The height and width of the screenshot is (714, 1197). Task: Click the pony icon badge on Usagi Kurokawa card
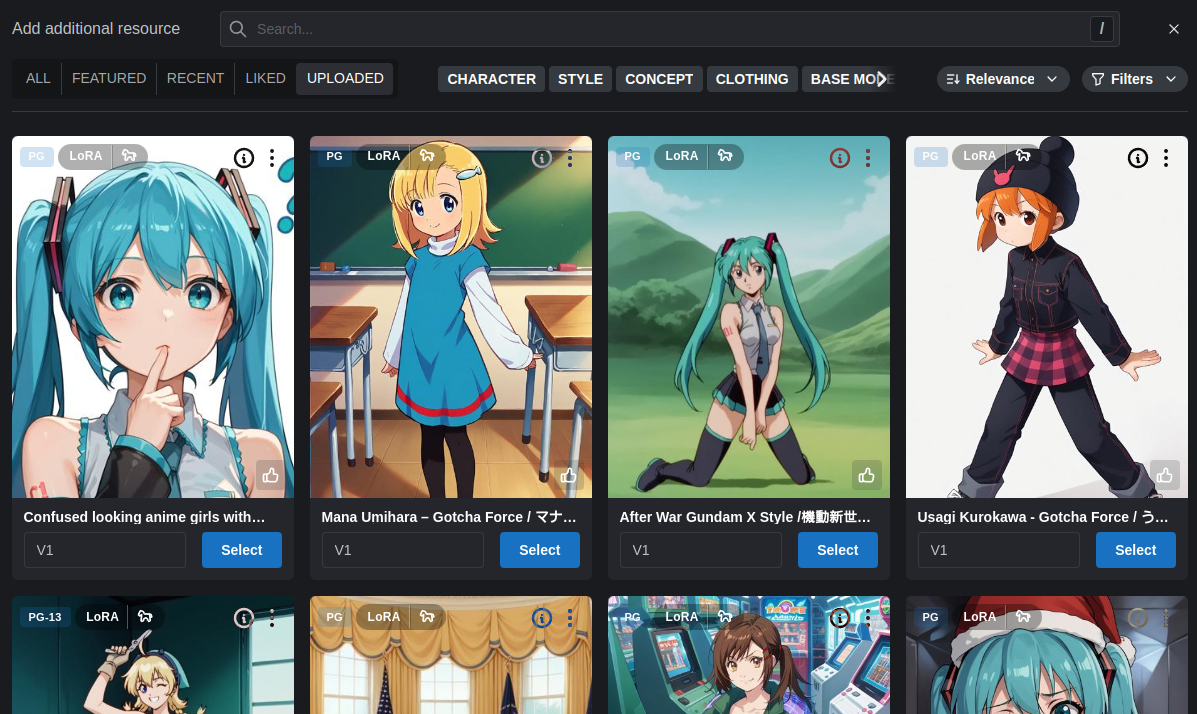(x=1023, y=156)
